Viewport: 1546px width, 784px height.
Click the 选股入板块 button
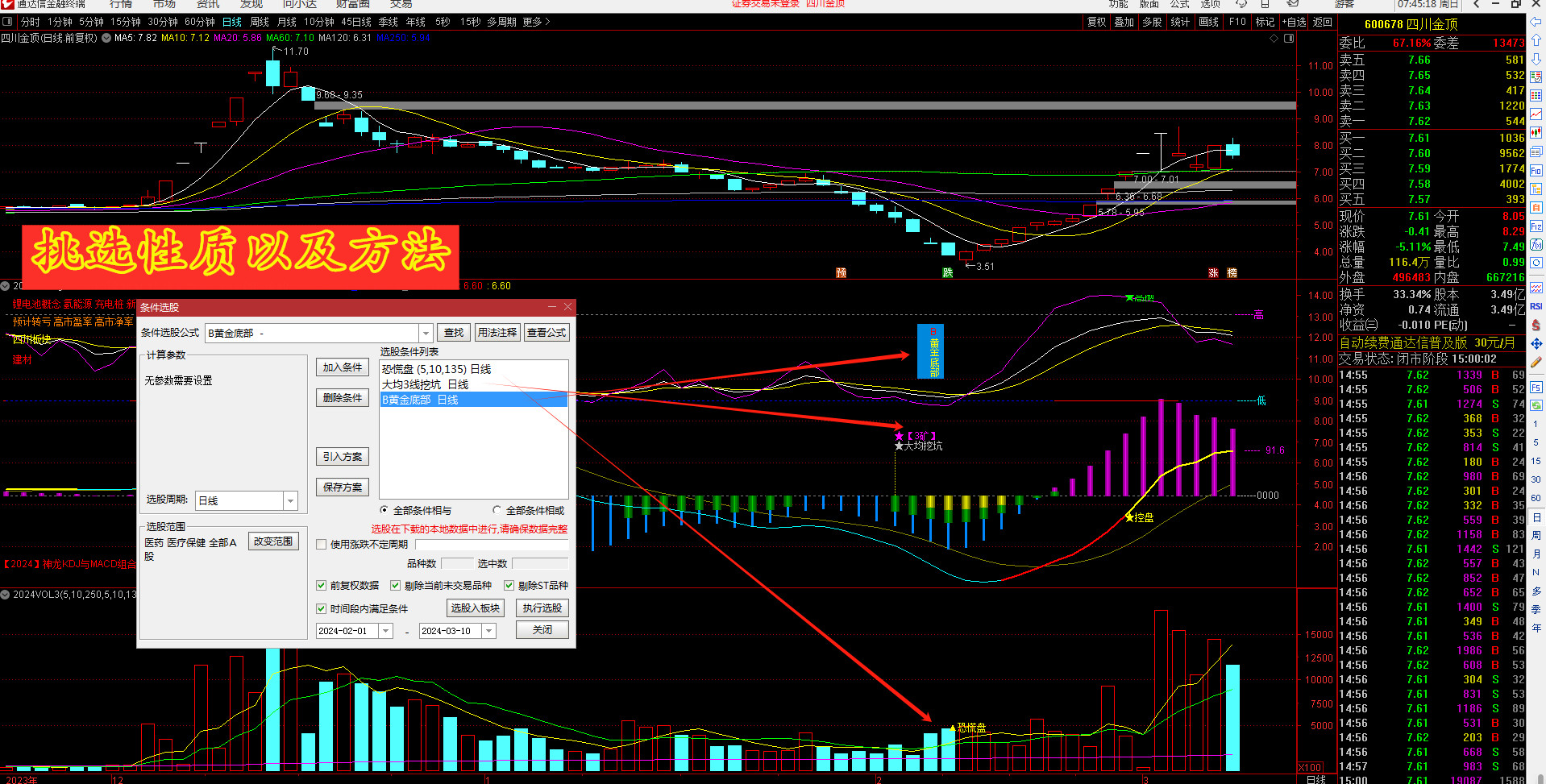click(x=476, y=608)
